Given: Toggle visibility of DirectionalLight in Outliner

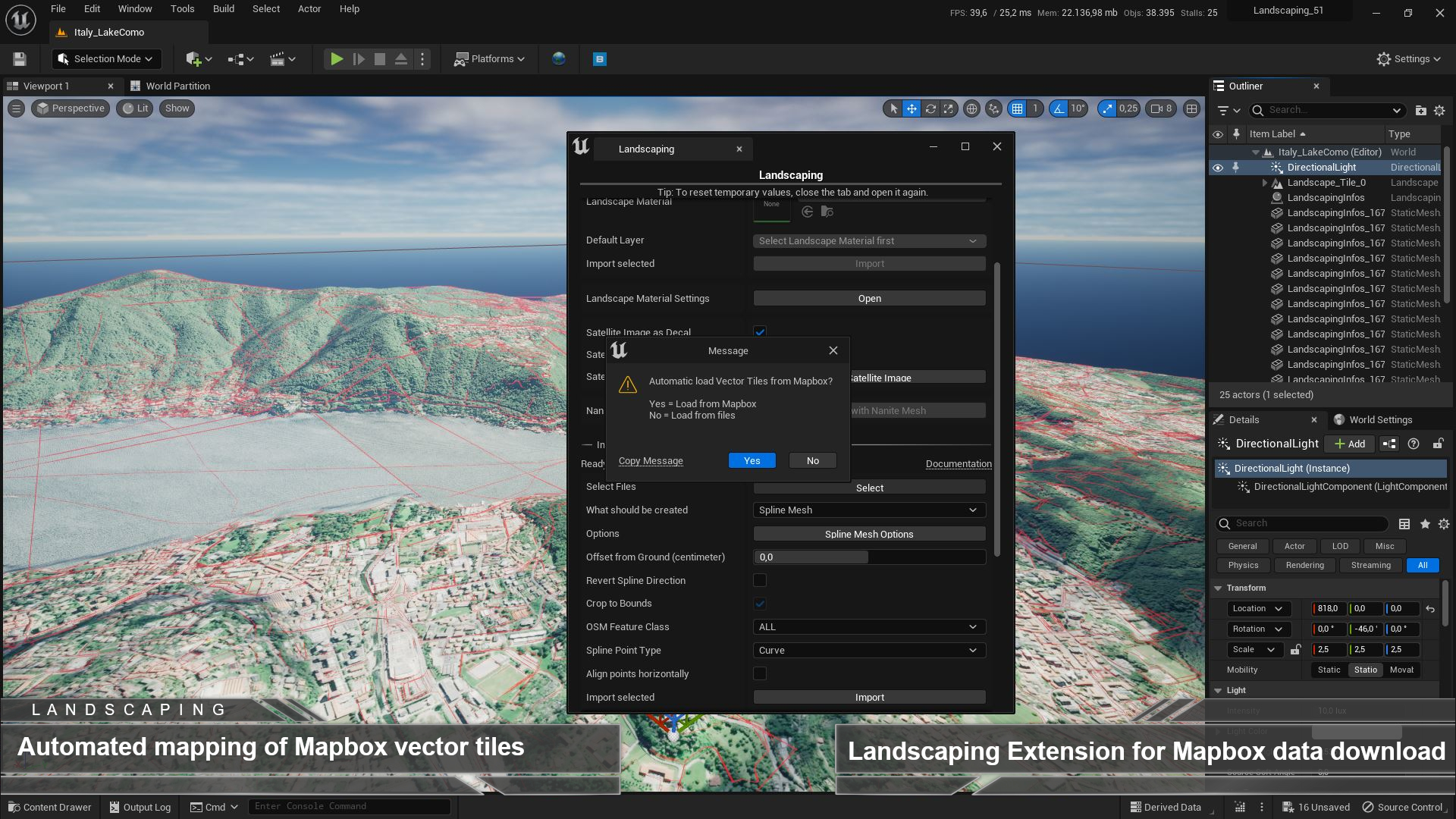Looking at the screenshot, I should [1218, 167].
